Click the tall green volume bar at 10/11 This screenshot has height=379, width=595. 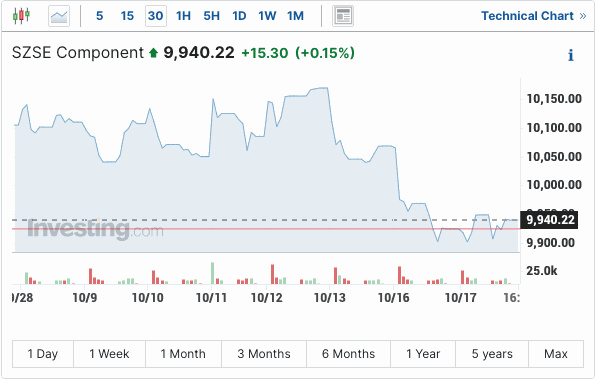click(x=212, y=273)
